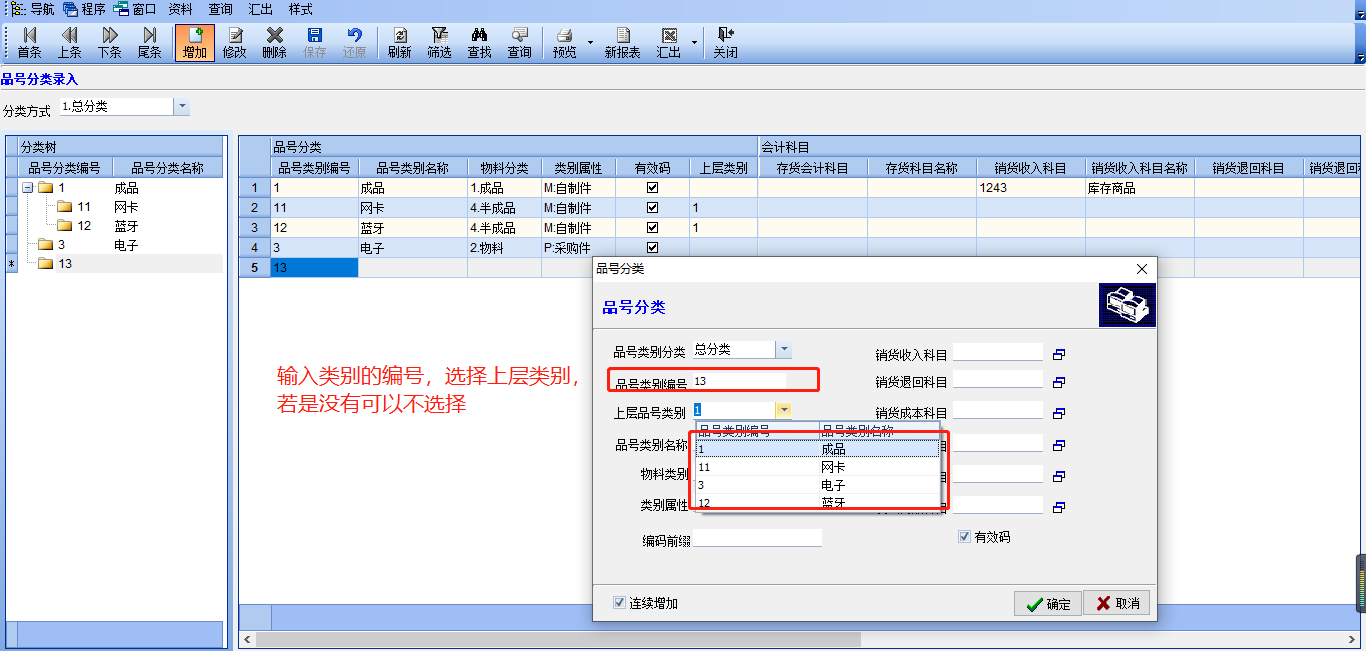Open the 程序 menu

[x=84, y=9]
